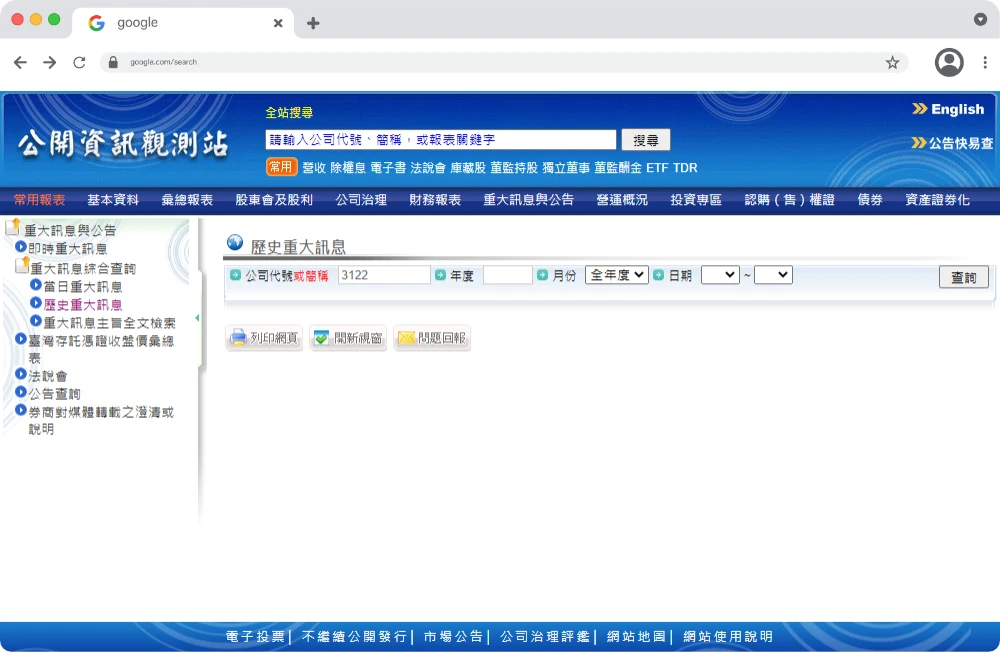1000x652 pixels.
Task: Bookmark page with star icon
Action: (x=892, y=62)
